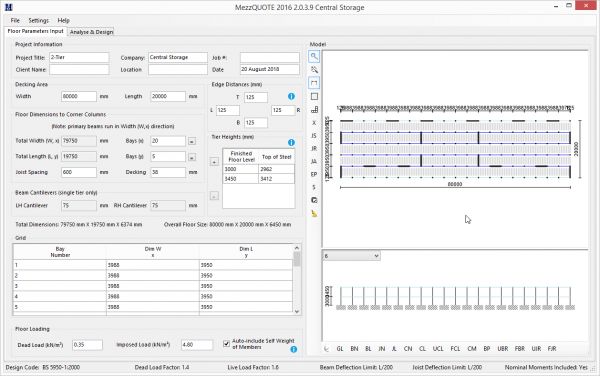Screen dimensions: 600x376
Task: Toggle the CN label display
Action: pos(408,349)
